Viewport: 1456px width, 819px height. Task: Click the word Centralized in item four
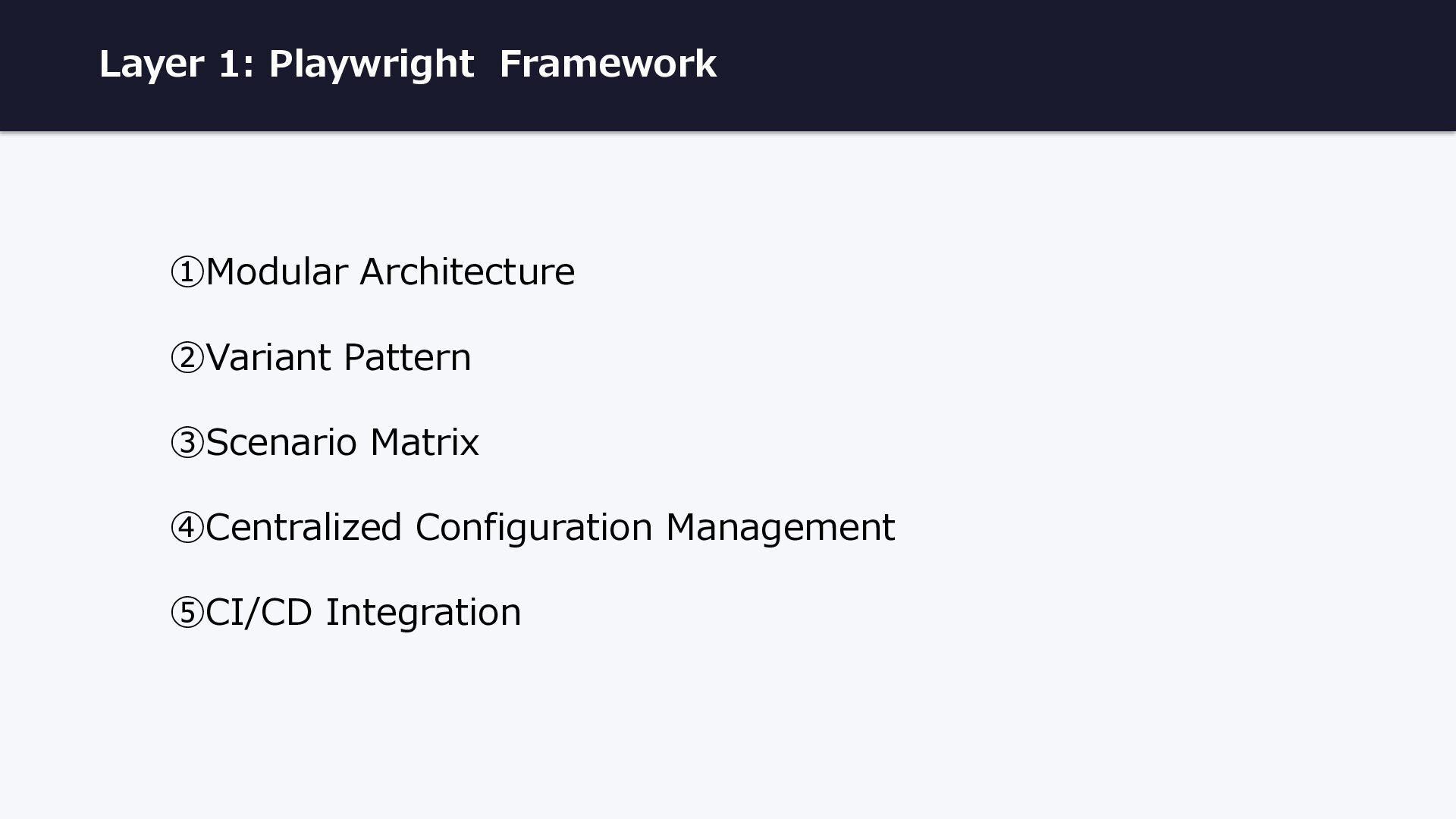(303, 526)
